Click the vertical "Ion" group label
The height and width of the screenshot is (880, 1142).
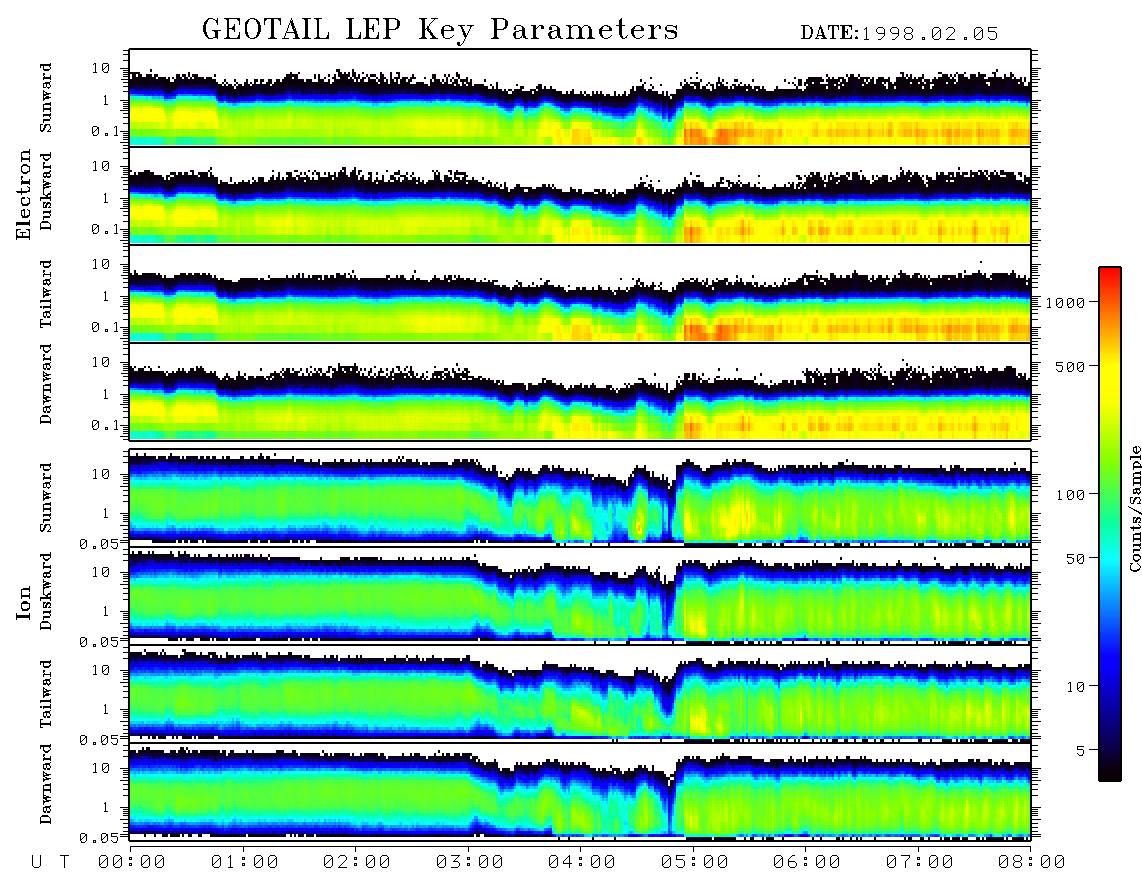point(24,602)
